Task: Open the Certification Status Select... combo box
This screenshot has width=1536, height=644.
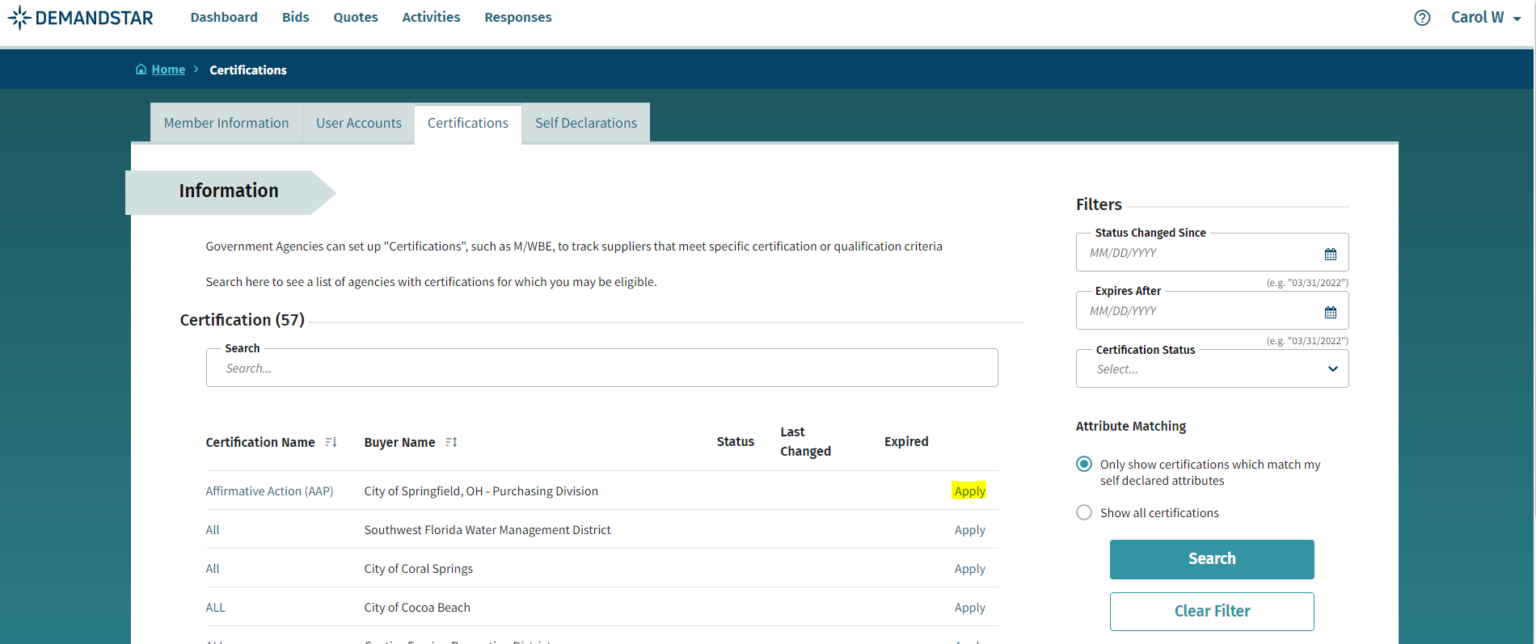Action: pyautogui.click(x=1211, y=368)
